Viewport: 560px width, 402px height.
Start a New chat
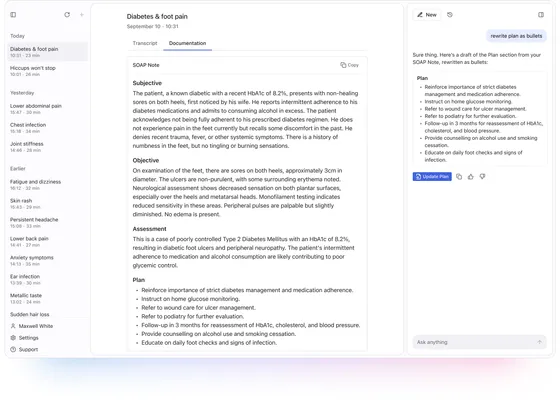427,15
